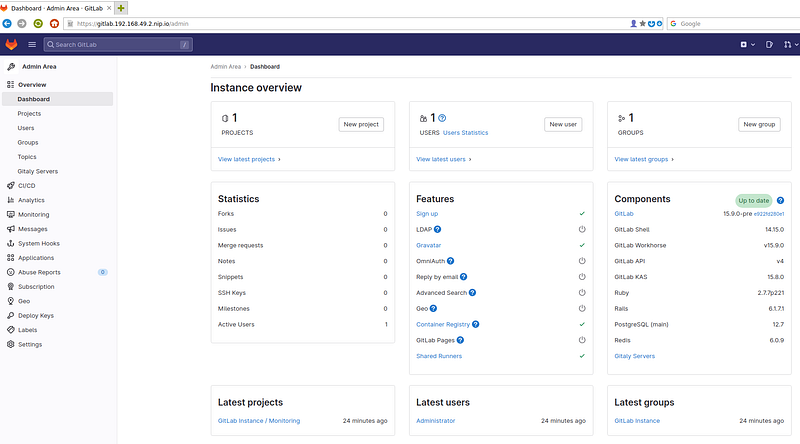The width and height of the screenshot is (800, 444).
Task: Click the Sign up feature link
Action: click(x=427, y=214)
